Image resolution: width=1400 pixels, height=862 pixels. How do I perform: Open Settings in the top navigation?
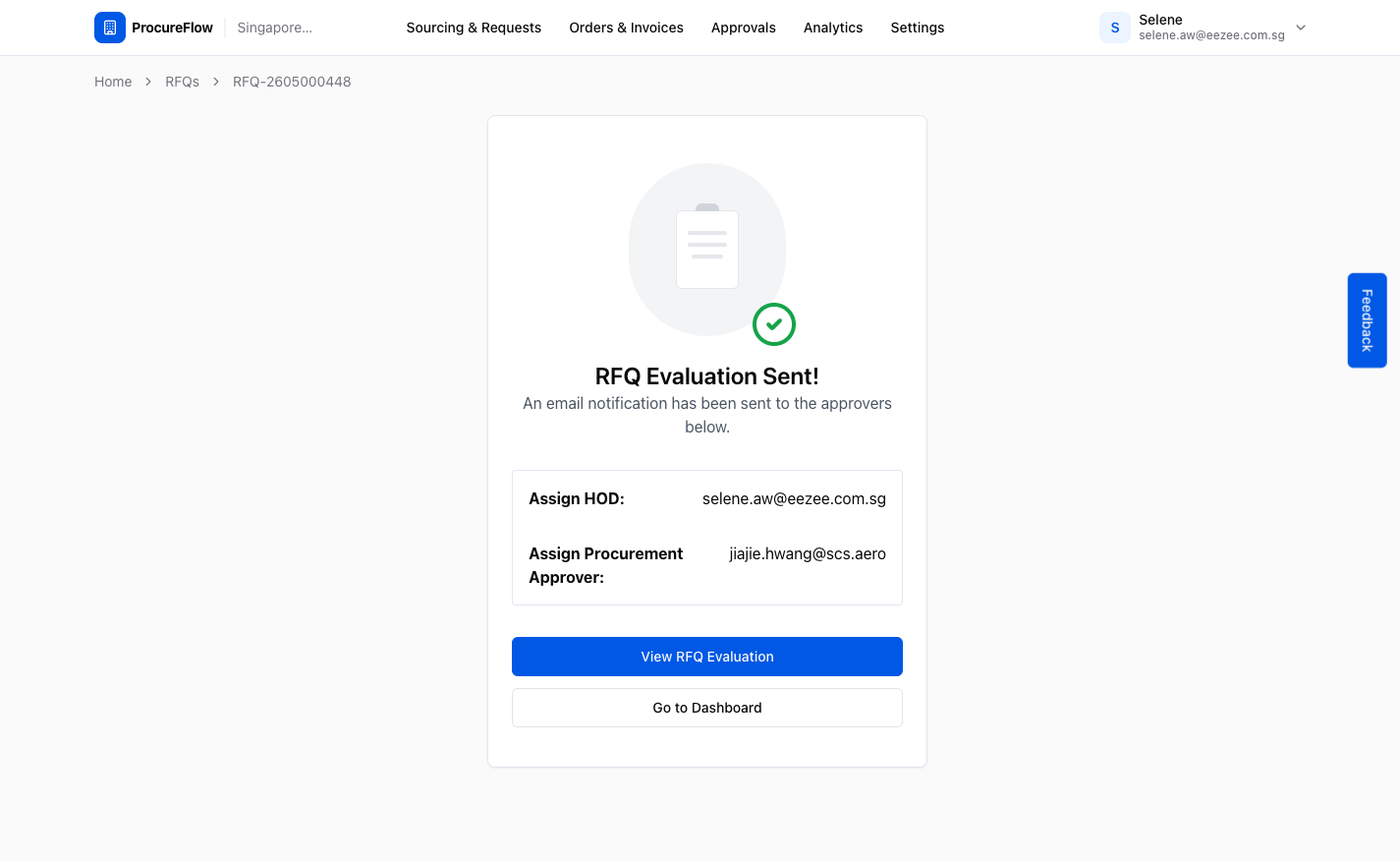(x=918, y=28)
